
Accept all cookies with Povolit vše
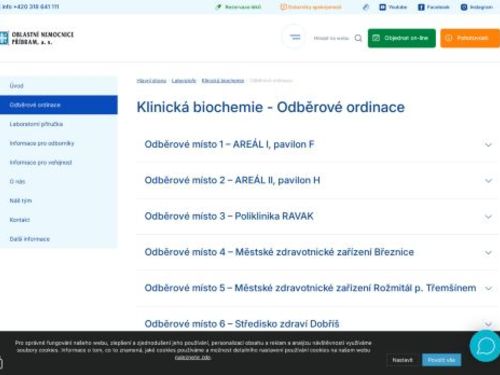(442, 360)
